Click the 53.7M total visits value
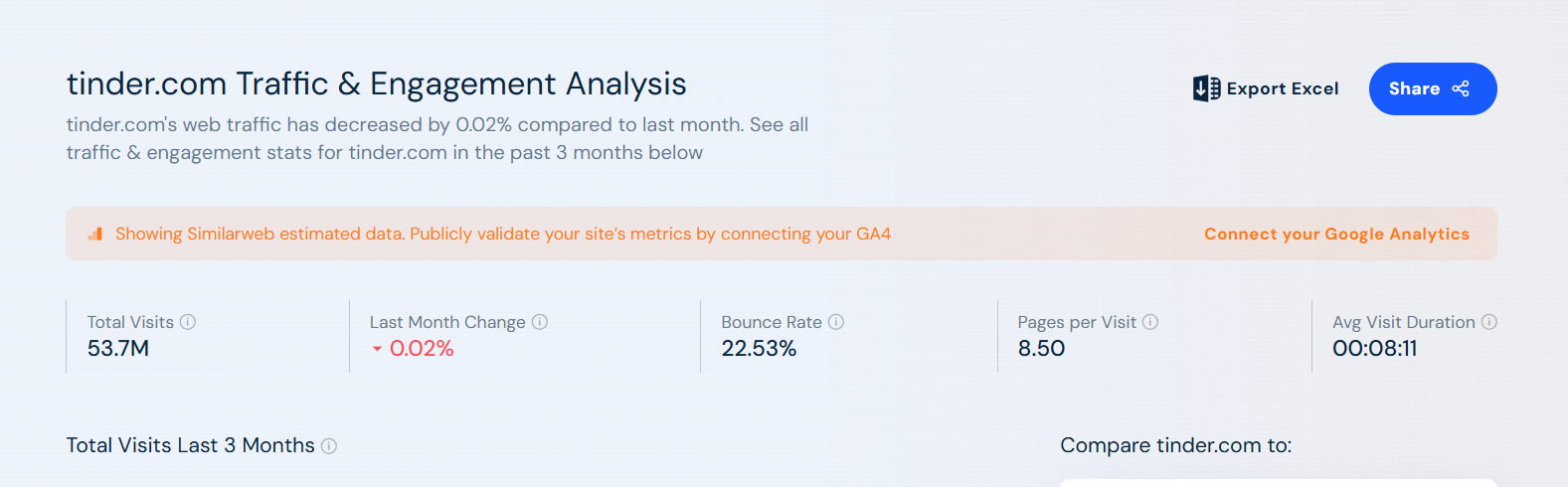1568x487 pixels. [x=118, y=349]
